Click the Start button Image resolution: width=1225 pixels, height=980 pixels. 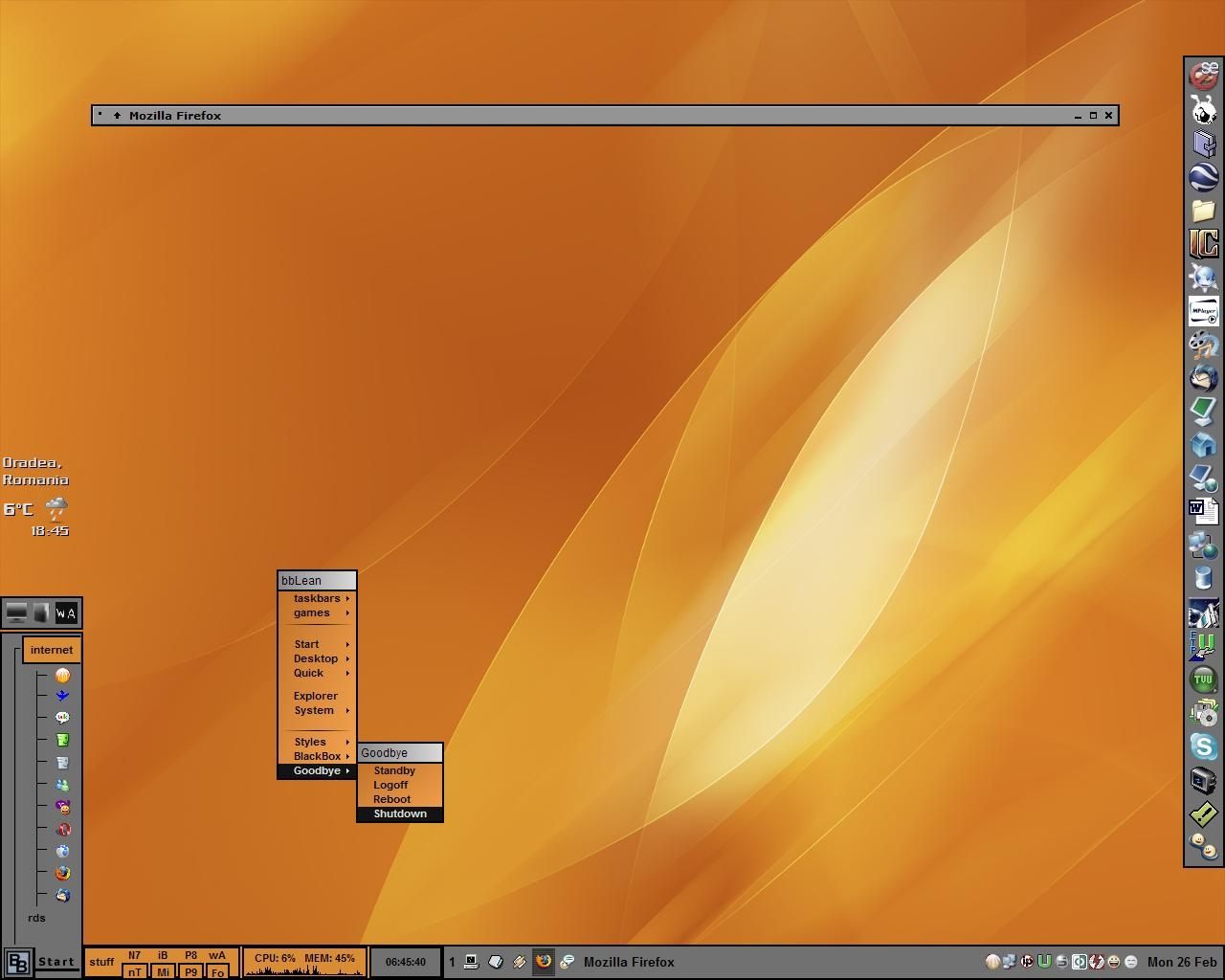pos(56,962)
